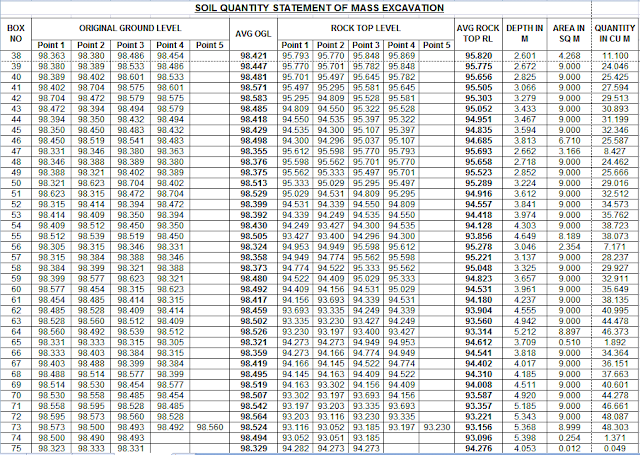Screen dimensions: 640x455
Task: Select area value 8.999
Action: [x=569, y=427]
